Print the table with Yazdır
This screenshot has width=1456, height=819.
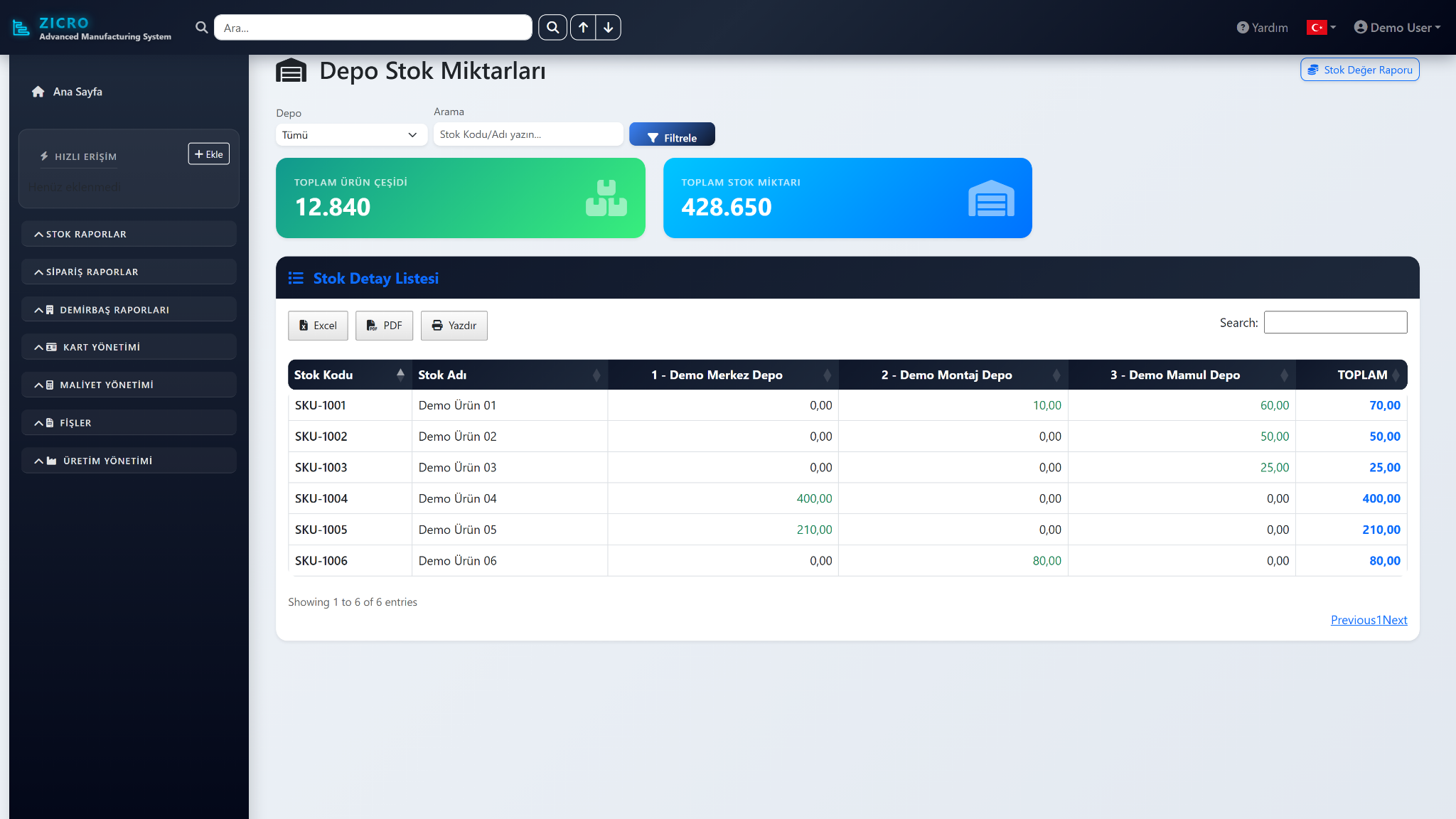click(454, 326)
